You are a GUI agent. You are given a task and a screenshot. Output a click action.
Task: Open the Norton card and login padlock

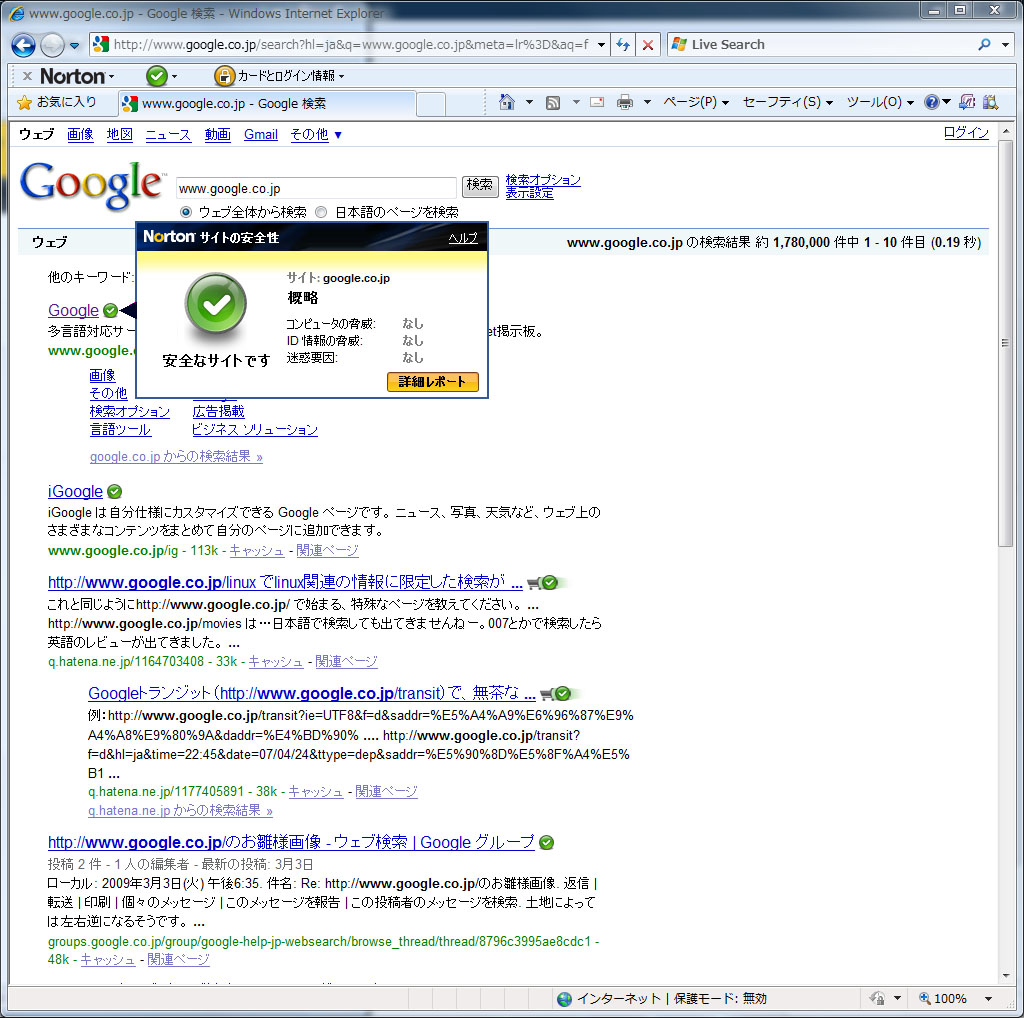pyautogui.click(x=224, y=76)
